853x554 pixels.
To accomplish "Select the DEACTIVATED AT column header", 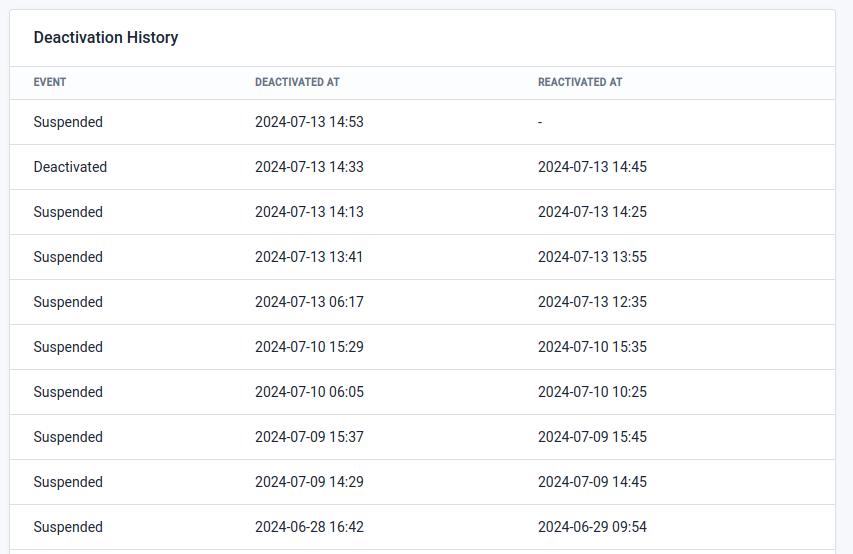I will 297,82.
